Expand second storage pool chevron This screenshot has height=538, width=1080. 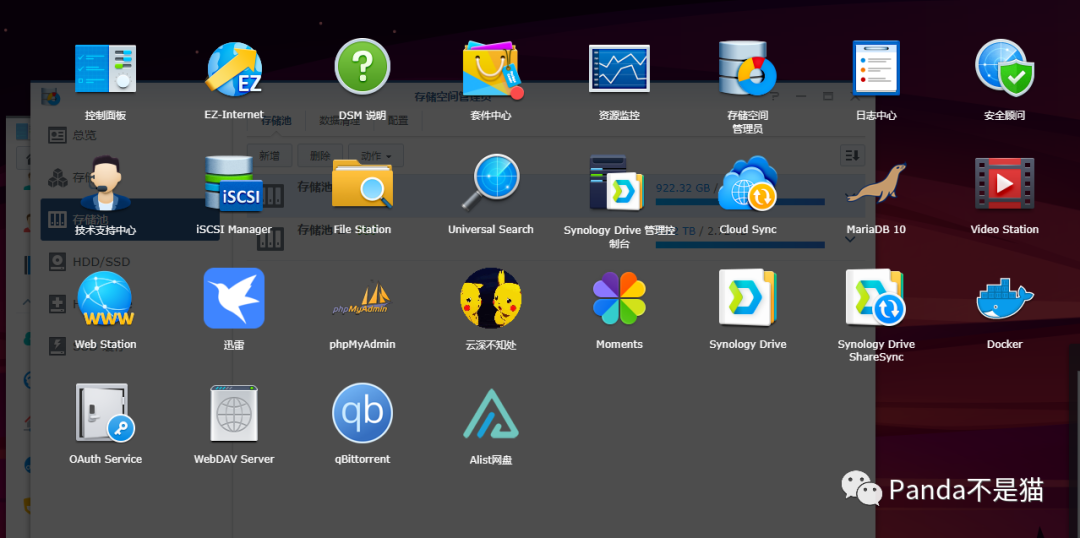[x=851, y=239]
